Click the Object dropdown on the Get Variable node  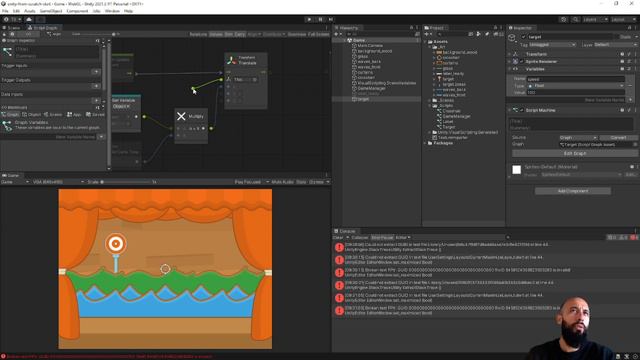pos(122,107)
